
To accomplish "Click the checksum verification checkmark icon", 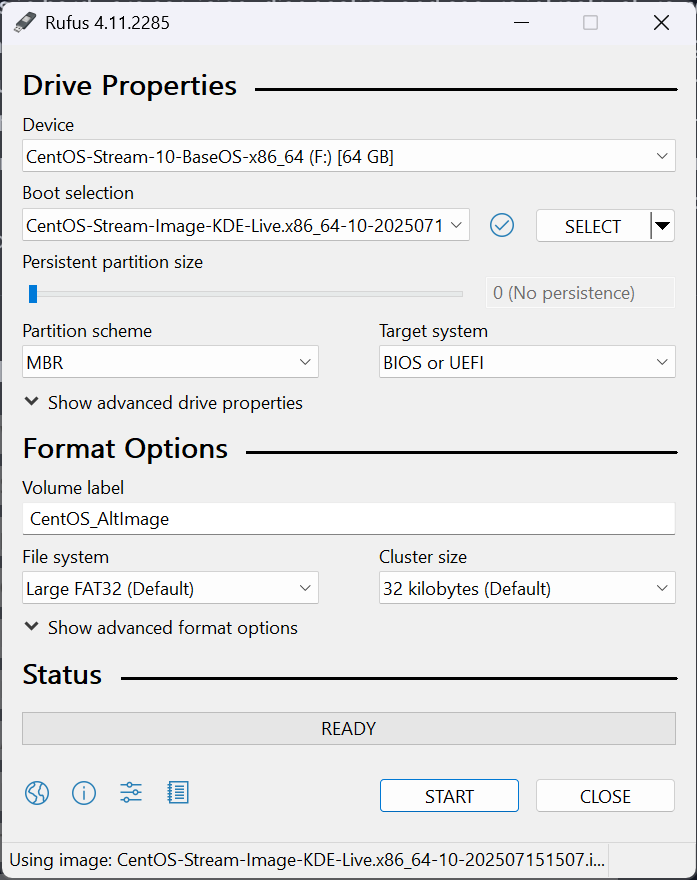I will coord(502,226).
